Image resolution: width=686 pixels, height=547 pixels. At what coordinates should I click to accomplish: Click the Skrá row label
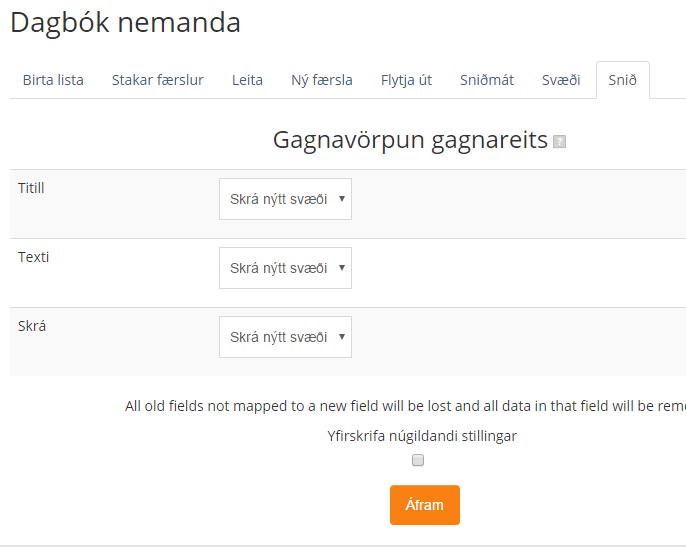[32, 326]
